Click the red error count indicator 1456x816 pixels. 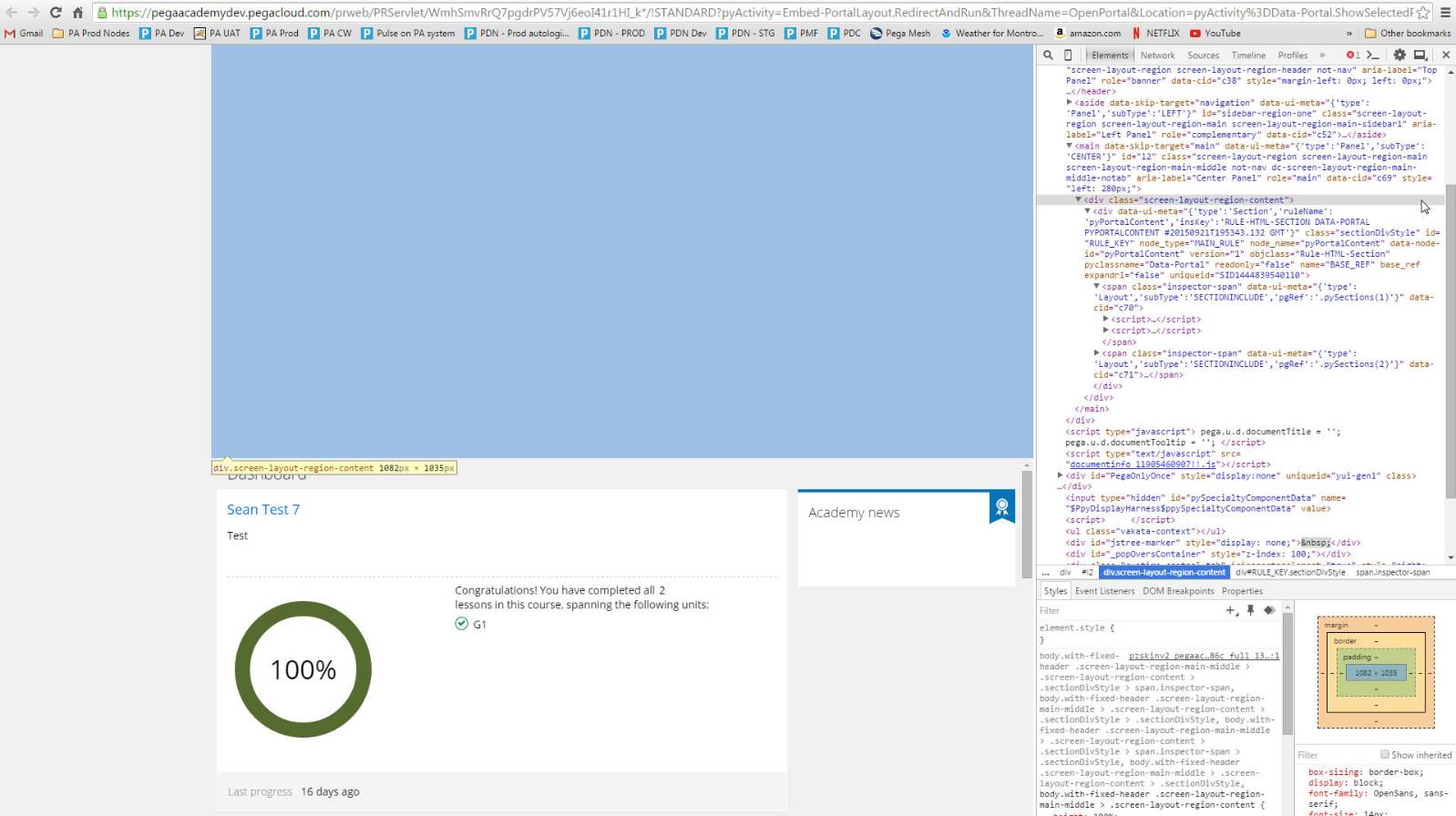(1352, 55)
